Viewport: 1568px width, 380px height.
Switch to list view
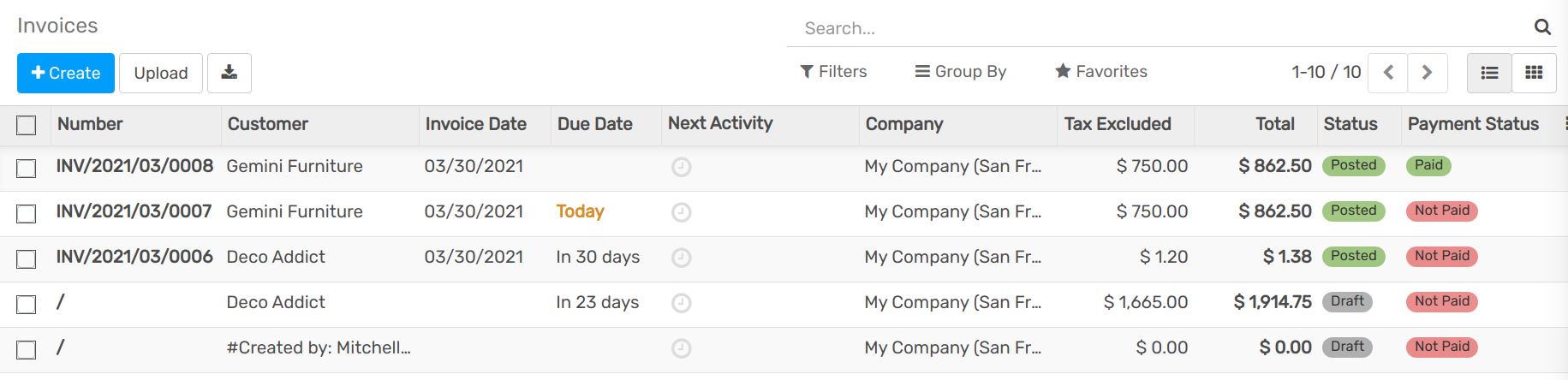1489,73
